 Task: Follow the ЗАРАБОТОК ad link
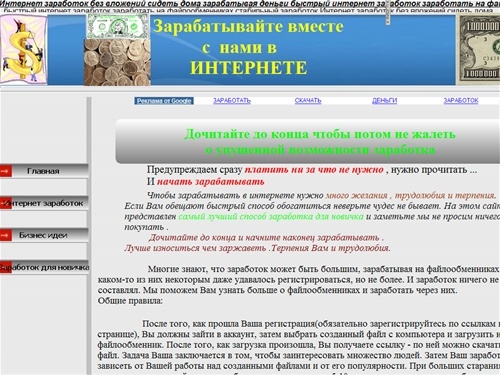coord(461,101)
